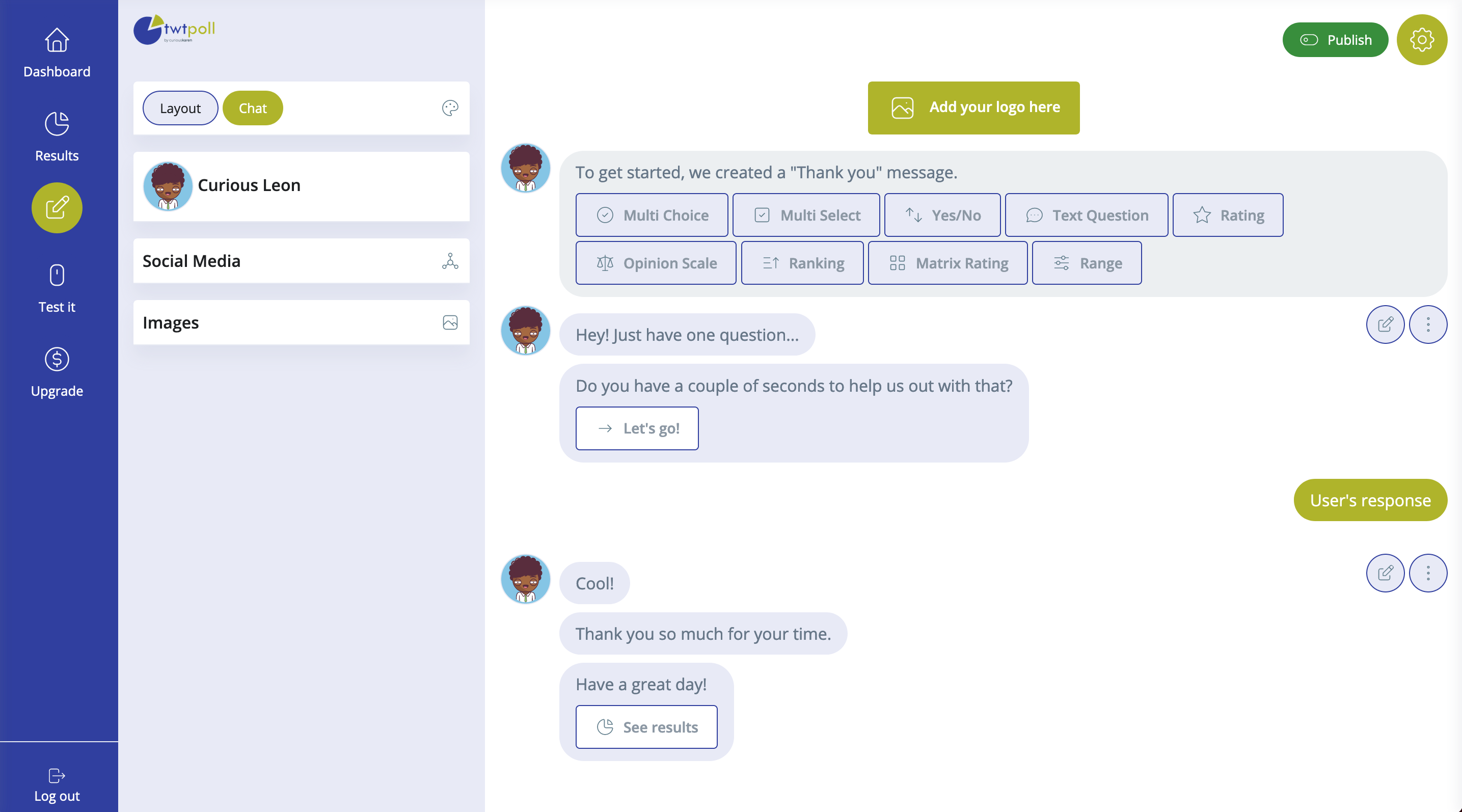Go to the Dashboard
This screenshot has height=812, width=1462.
(x=57, y=52)
